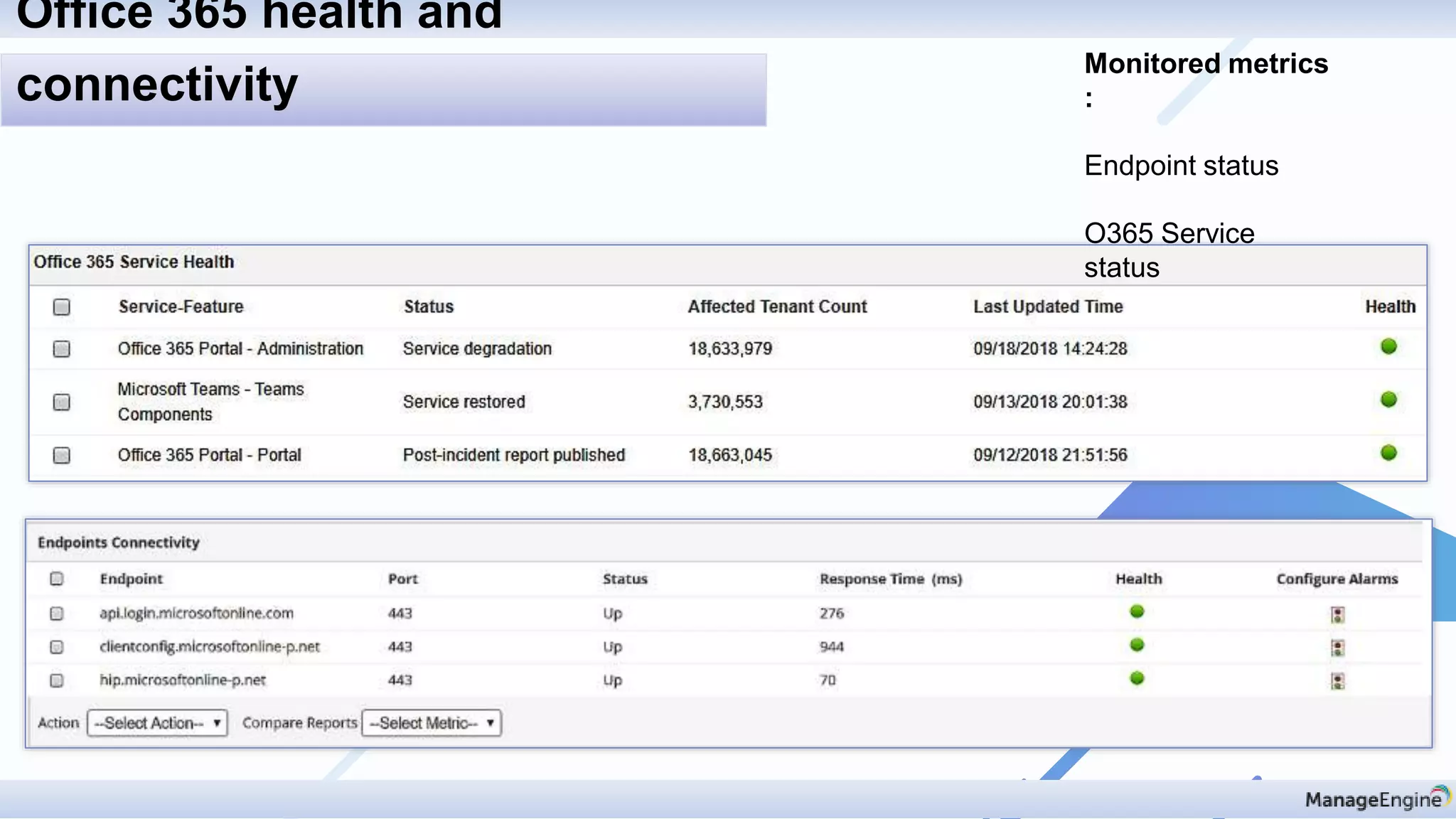
Task: Click tenant count 3,730,553
Action: pos(725,402)
